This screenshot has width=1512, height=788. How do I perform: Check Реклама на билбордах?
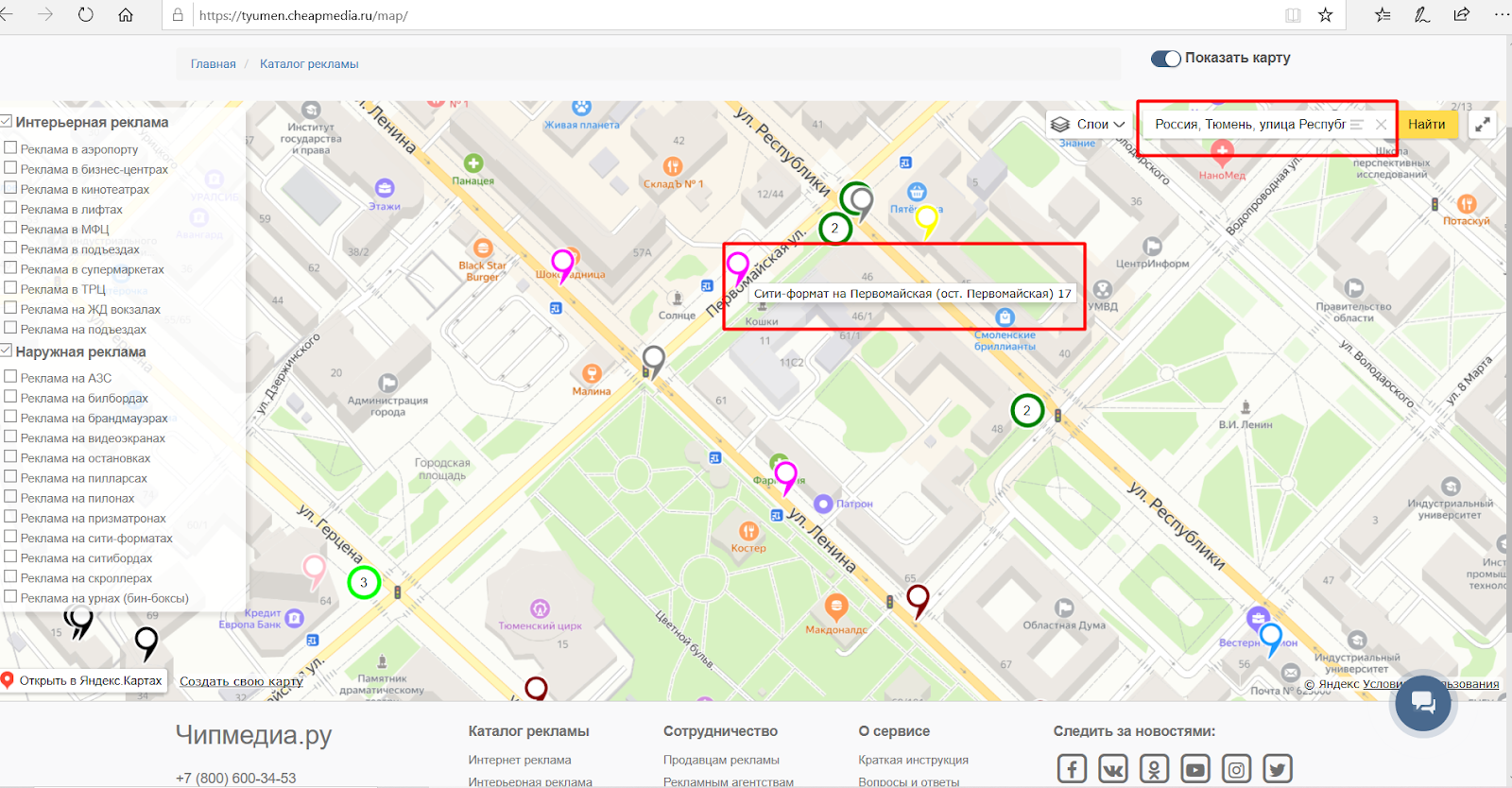coord(11,396)
